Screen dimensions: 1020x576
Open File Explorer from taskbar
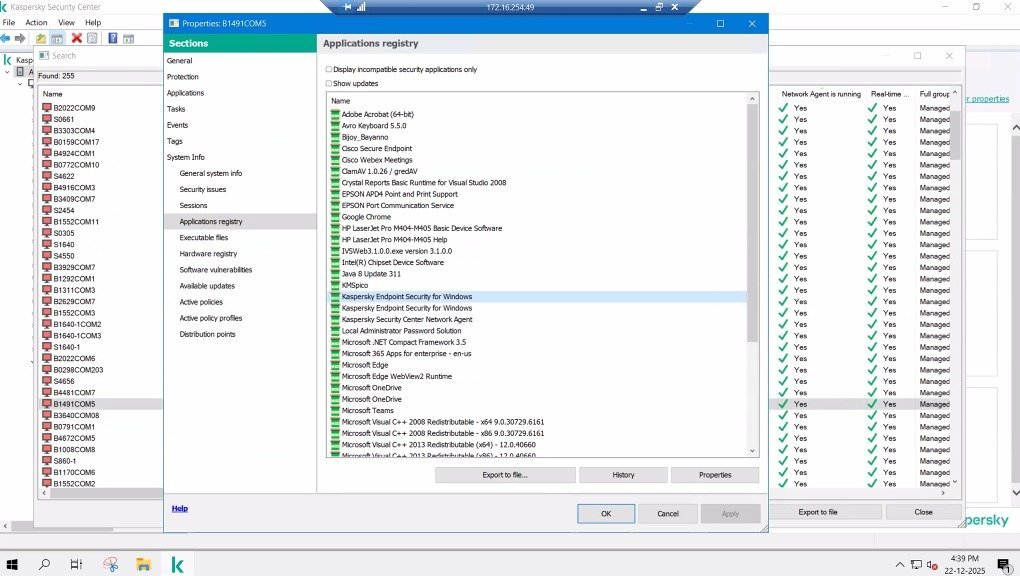click(143, 564)
